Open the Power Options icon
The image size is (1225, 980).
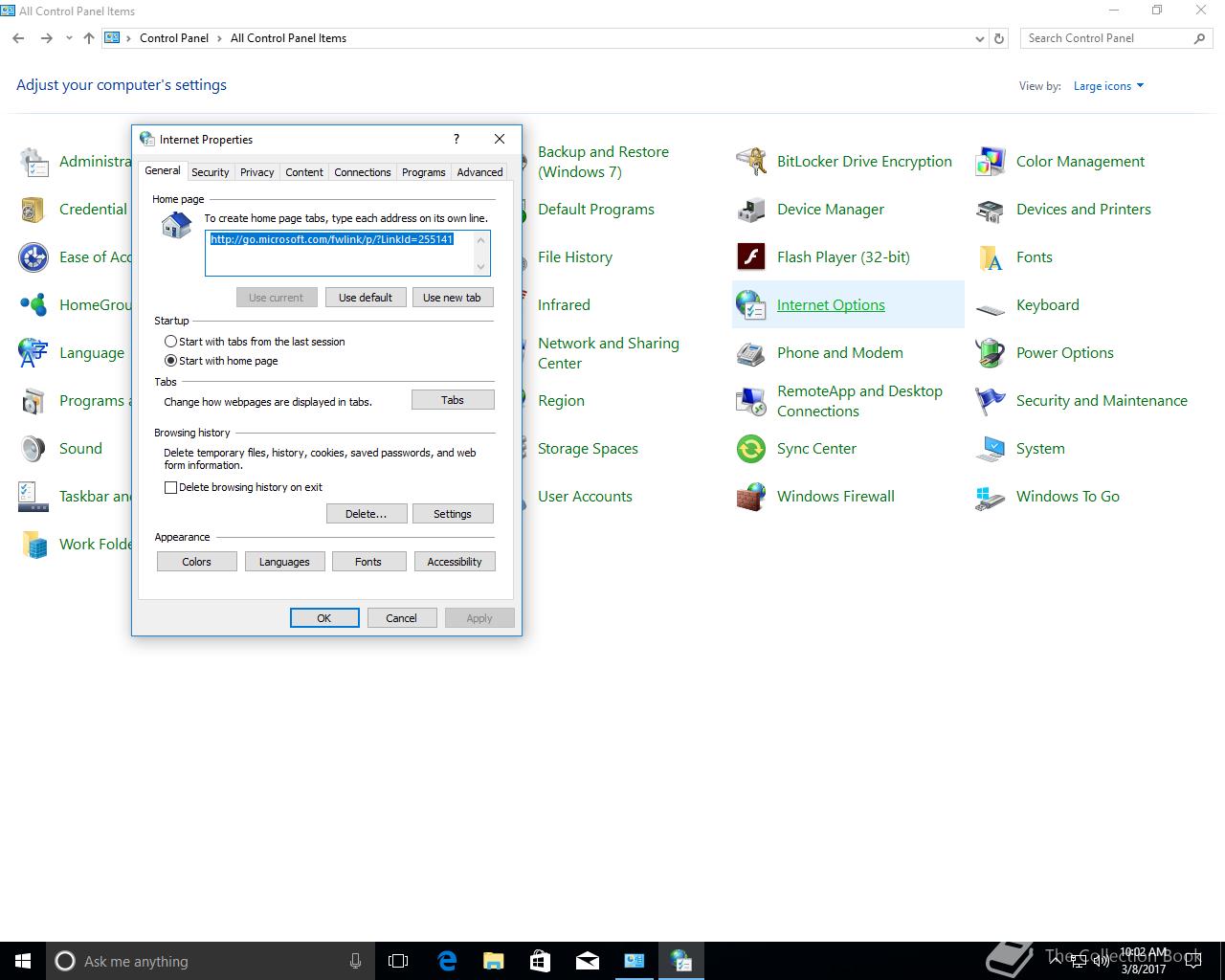[x=991, y=353]
